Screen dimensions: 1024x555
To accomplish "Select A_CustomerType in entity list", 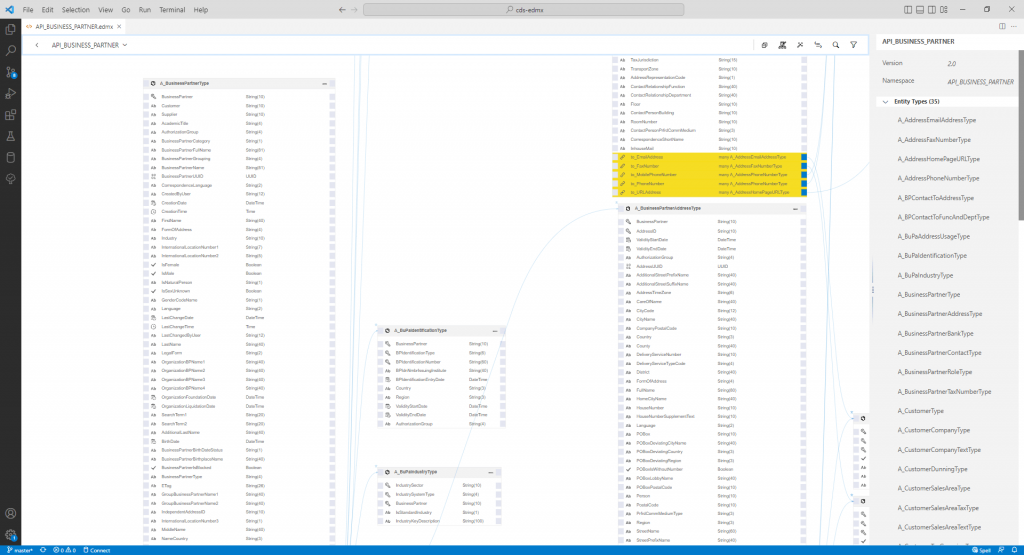I will [x=920, y=411].
